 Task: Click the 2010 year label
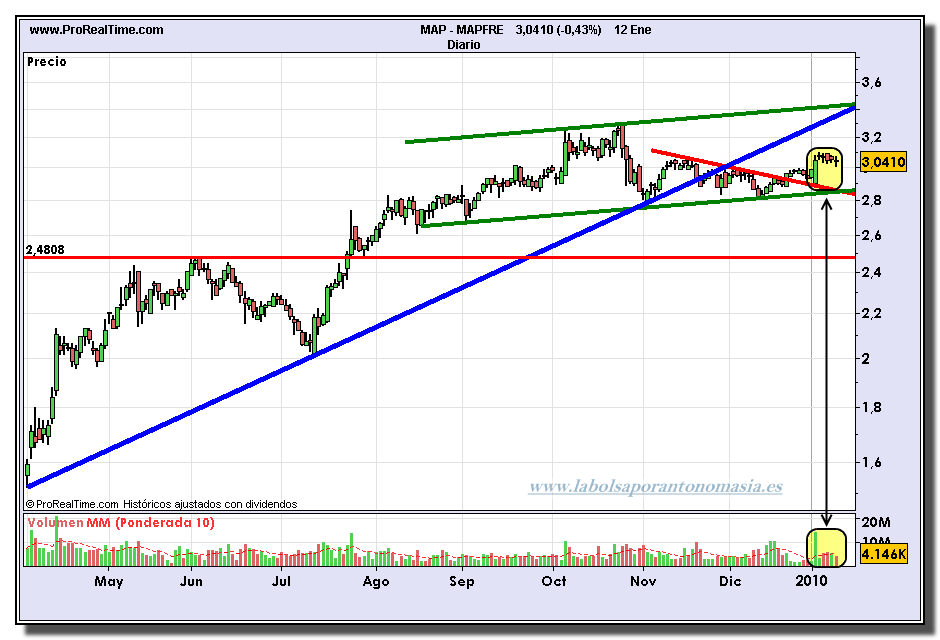tap(811, 581)
